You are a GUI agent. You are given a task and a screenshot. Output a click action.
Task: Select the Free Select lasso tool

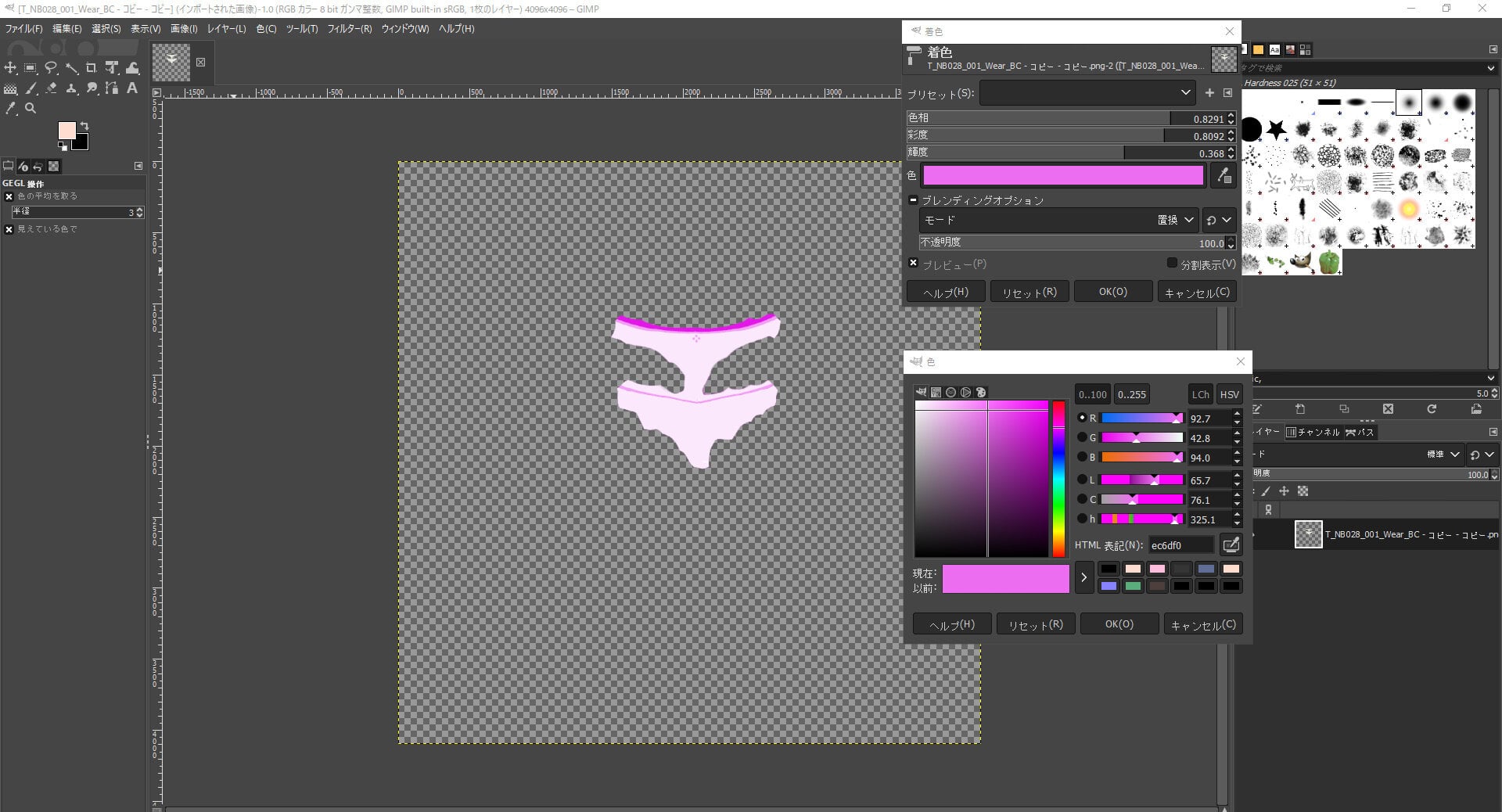pyautogui.click(x=51, y=68)
